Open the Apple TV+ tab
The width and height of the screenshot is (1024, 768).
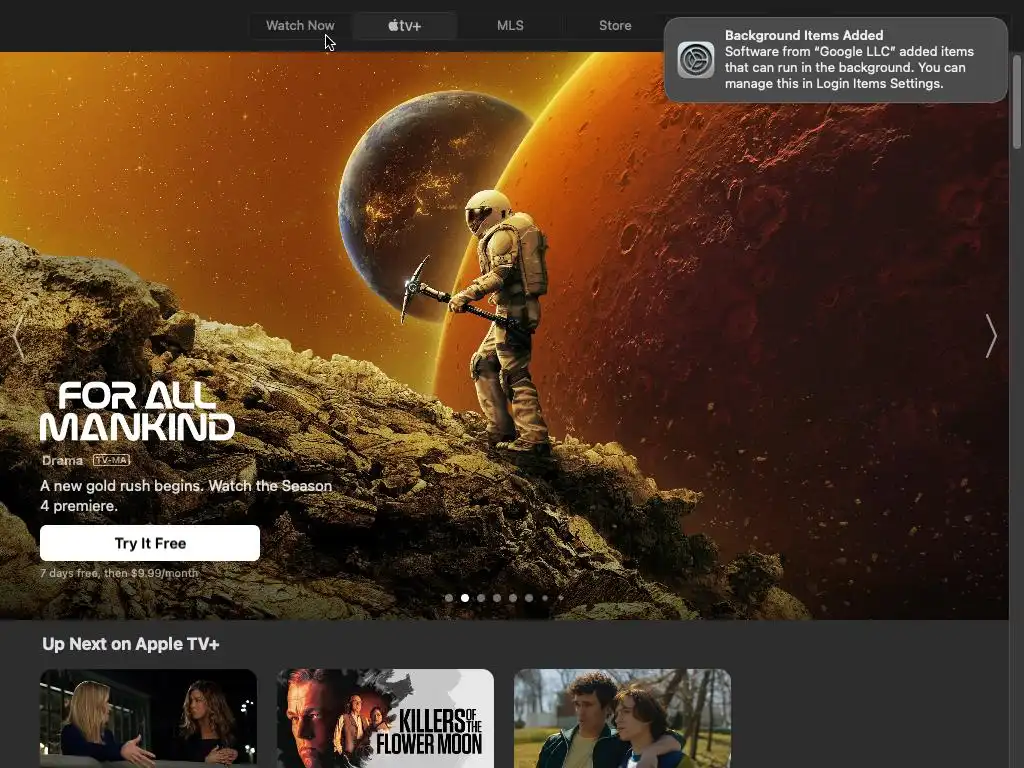pos(404,25)
